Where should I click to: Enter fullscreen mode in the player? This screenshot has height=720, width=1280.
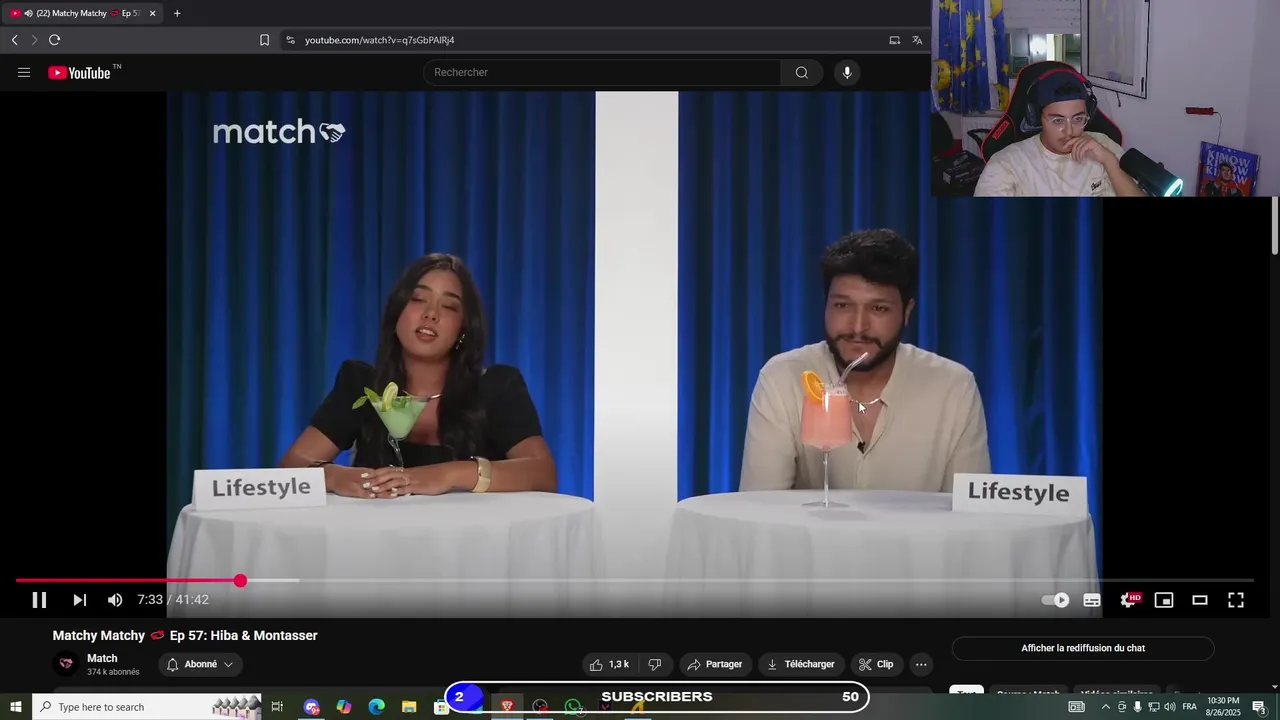coord(1236,600)
